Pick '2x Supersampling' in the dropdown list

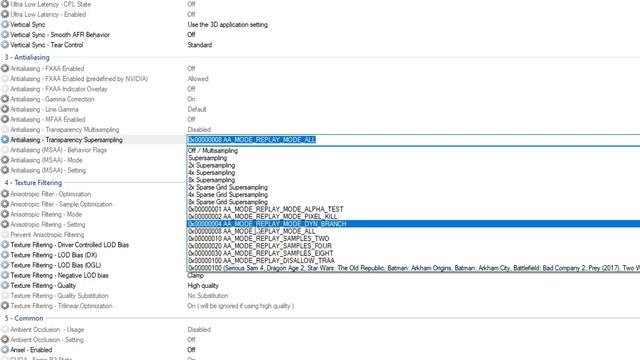click(413, 165)
